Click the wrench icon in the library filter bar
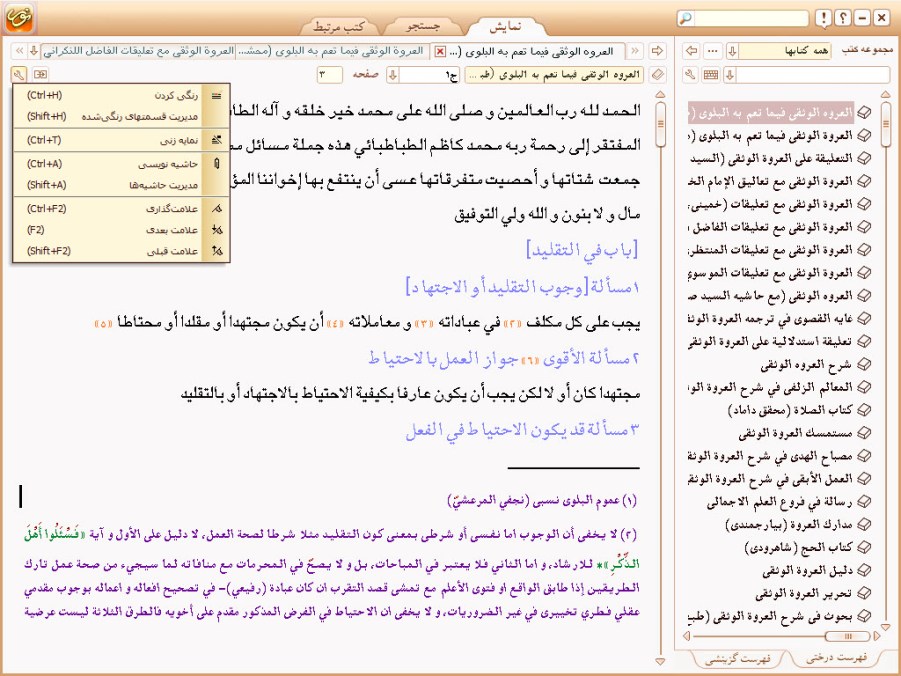 (691, 75)
